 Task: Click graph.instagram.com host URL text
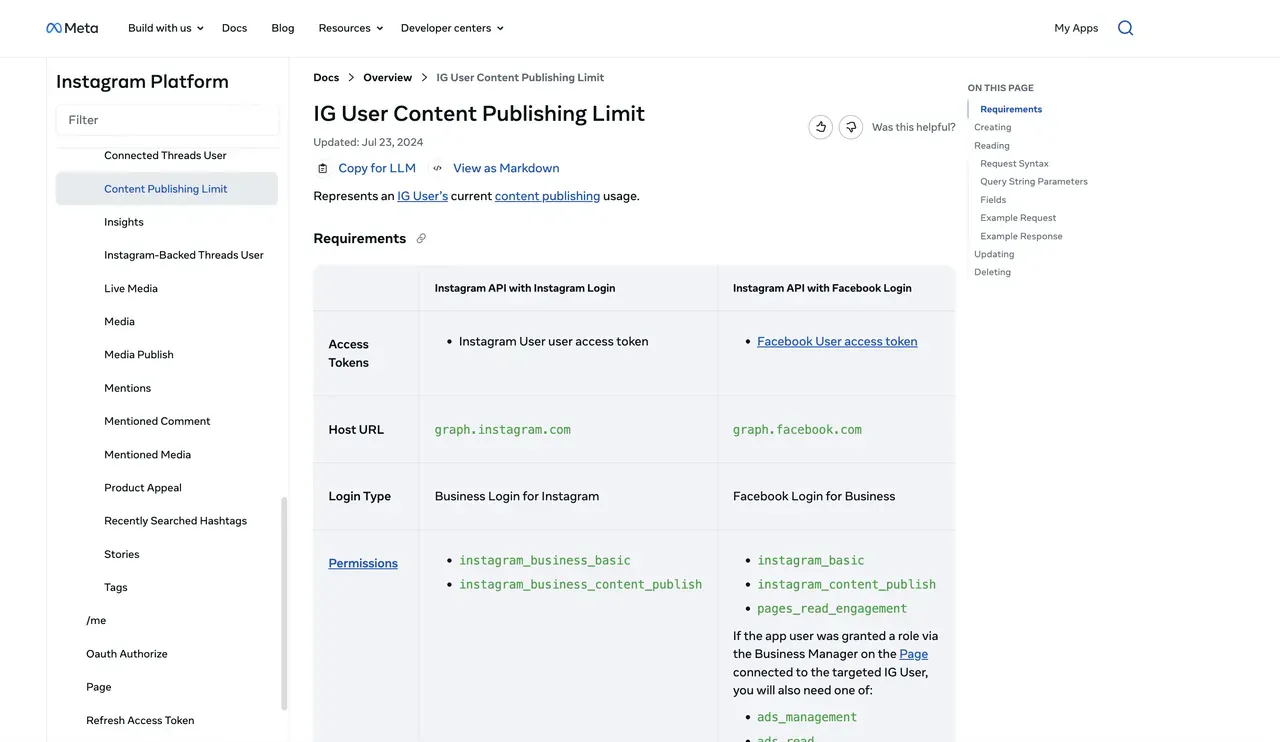pos(502,429)
